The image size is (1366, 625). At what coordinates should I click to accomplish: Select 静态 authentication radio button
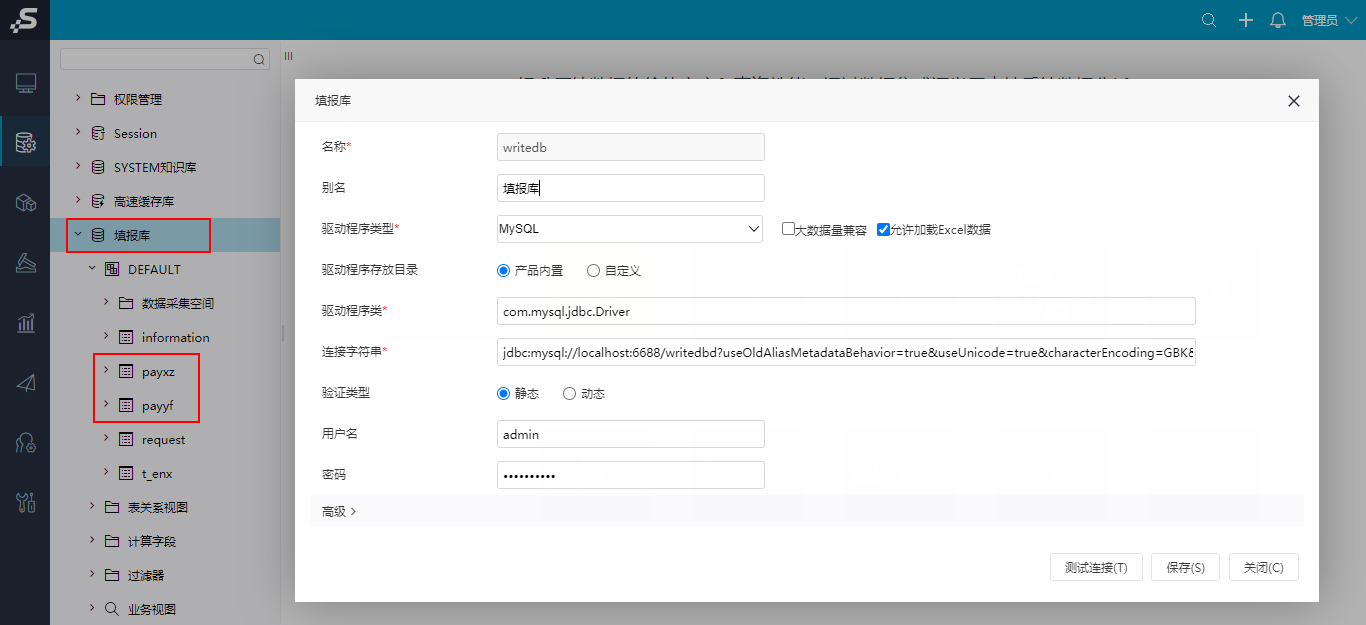pos(504,393)
